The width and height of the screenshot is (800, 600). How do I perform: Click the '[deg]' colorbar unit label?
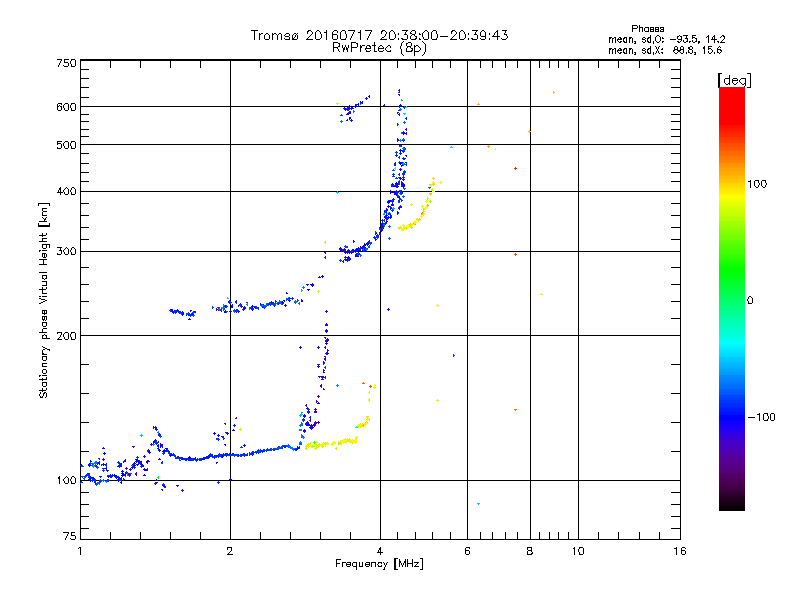(734, 80)
